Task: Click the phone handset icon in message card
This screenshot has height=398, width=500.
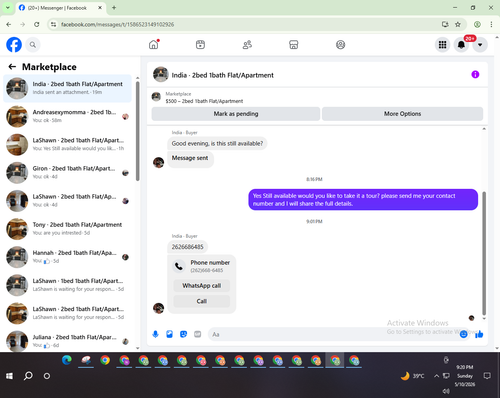Action: click(179, 266)
